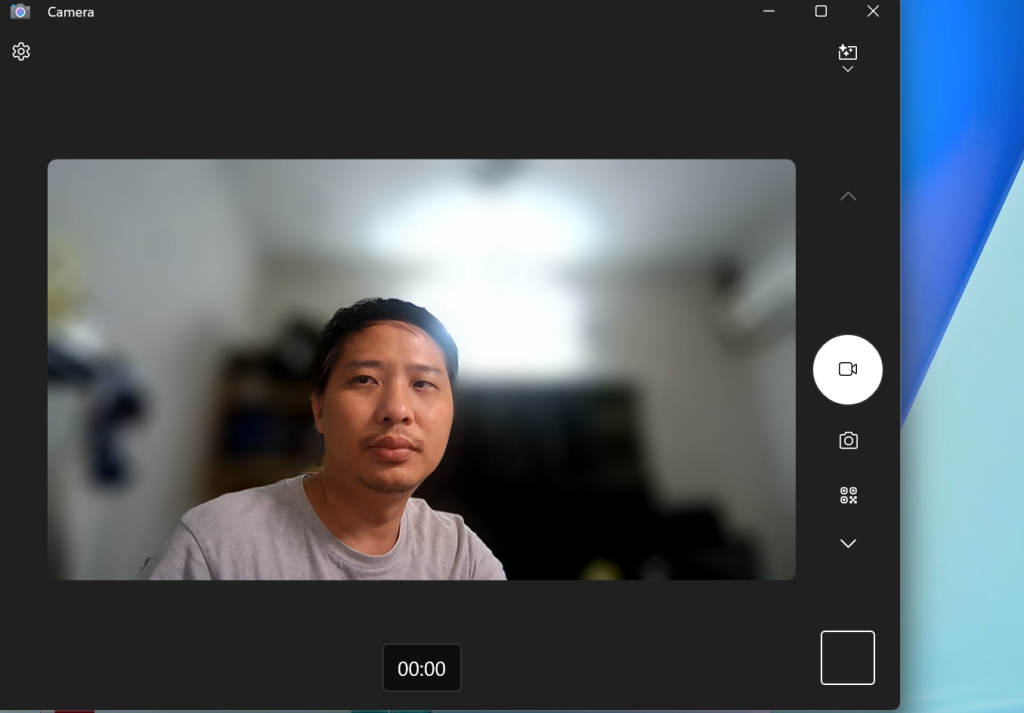Click the "Camera" title text
Viewport: 1024px width, 713px height.
pyautogui.click(x=71, y=12)
